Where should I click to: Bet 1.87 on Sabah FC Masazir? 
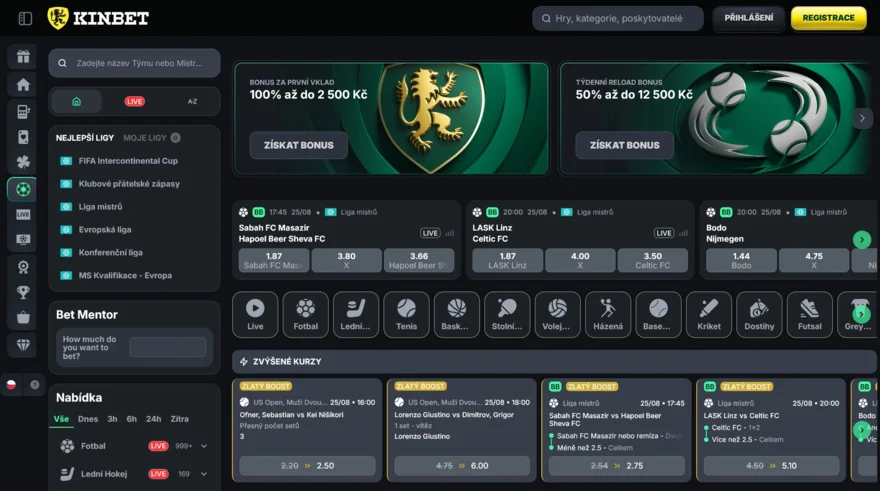[274, 260]
